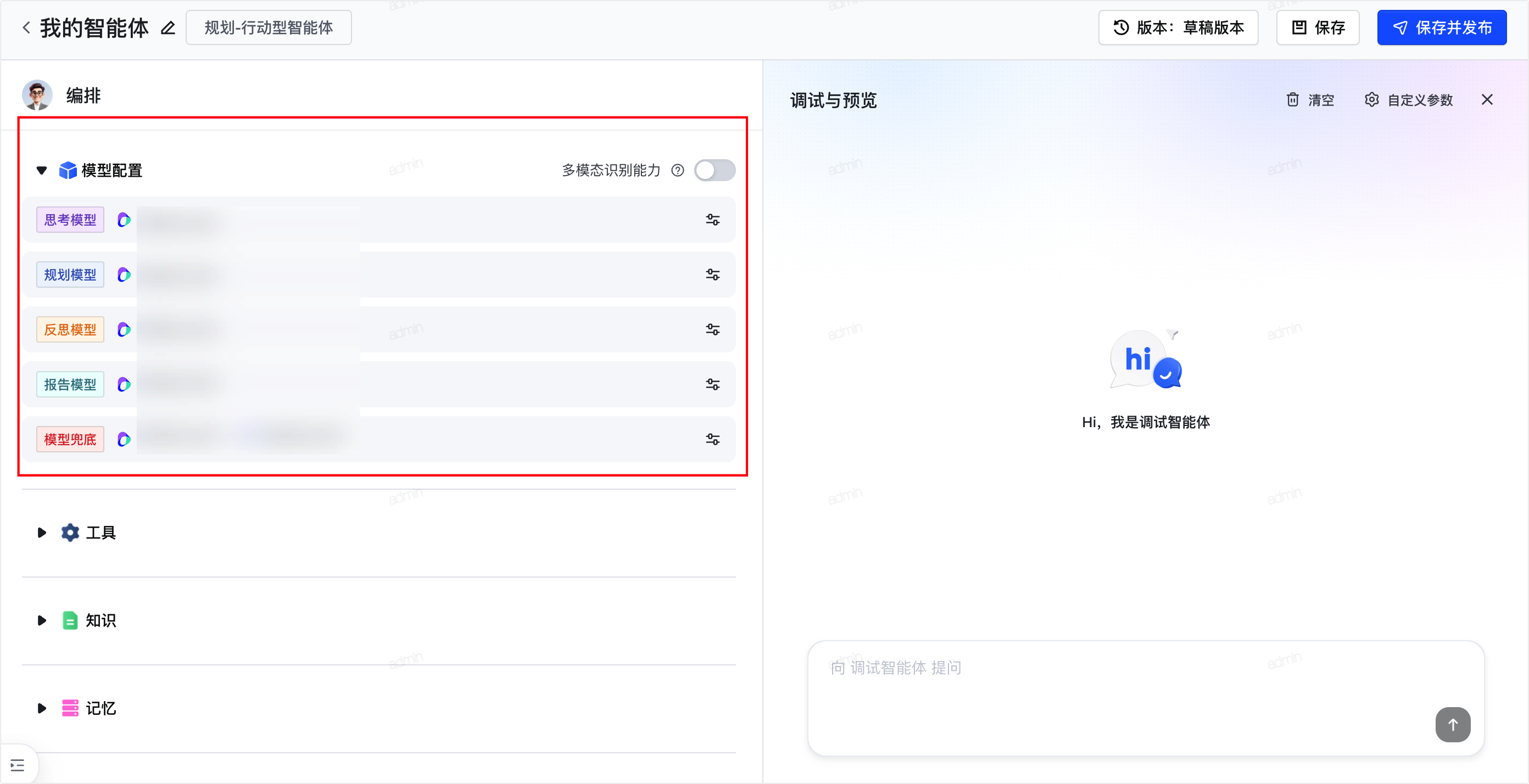
Task: Click the 规划-行动型智能体 tag
Action: tap(269, 27)
